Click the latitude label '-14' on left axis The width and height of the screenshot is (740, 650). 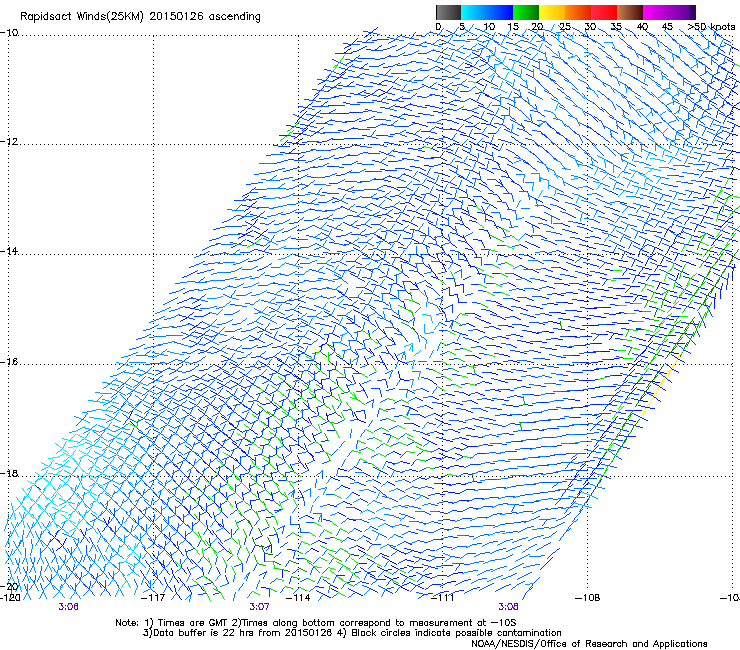pyautogui.click(x=9, y=251)
